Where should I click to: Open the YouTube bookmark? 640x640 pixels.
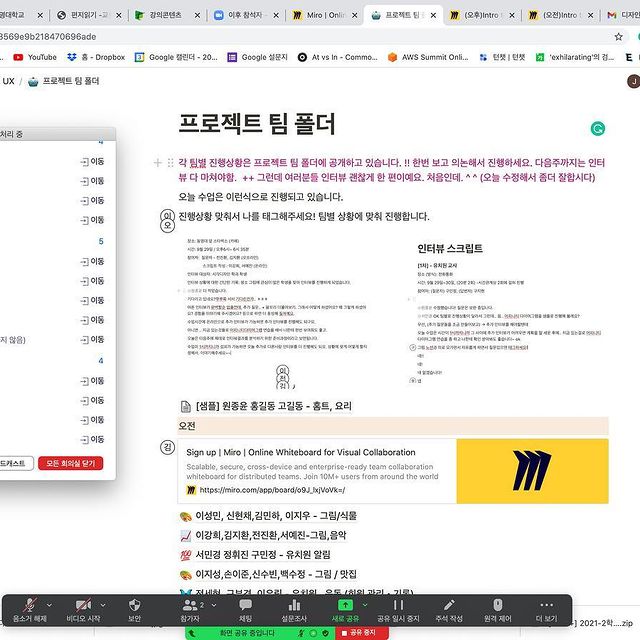pyautogui.click(x=33, y=57)
